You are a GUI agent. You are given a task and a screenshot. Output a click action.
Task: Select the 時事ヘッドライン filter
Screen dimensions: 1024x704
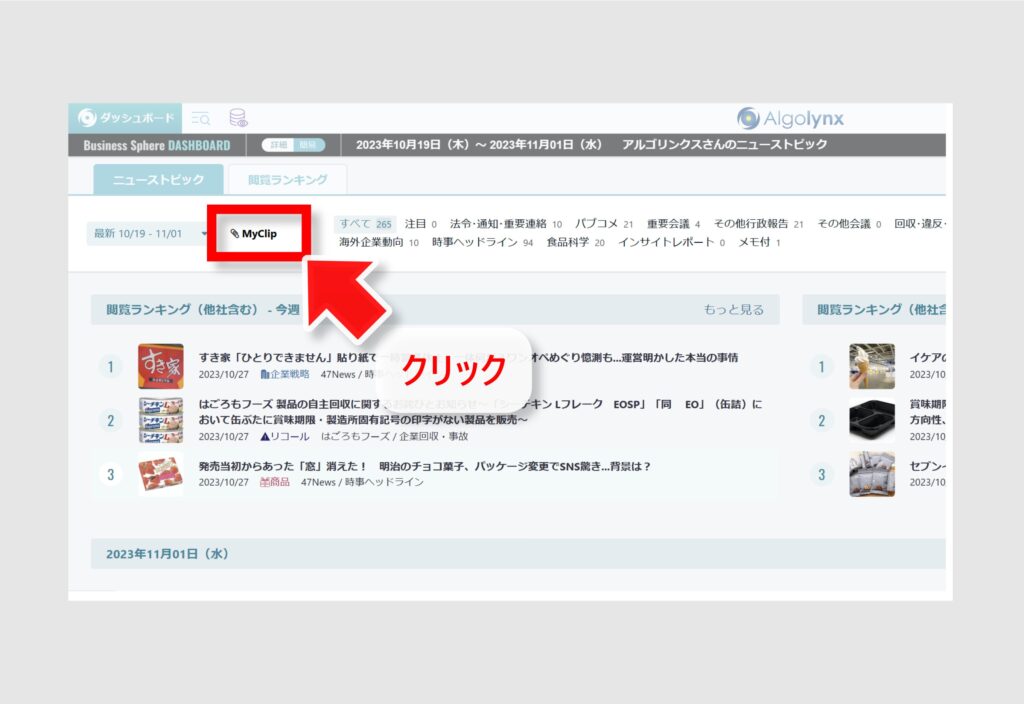[482, 242]
